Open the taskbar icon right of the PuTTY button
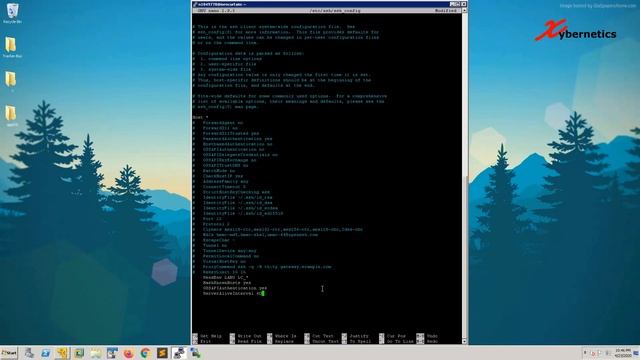The width and height of the screenshot is (640, 360). pos(196,353)
